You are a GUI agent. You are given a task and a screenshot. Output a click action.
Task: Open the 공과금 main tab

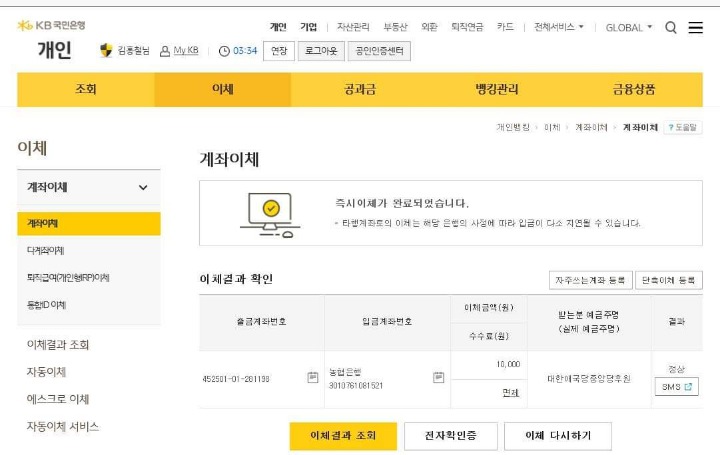tap(360, 89)
